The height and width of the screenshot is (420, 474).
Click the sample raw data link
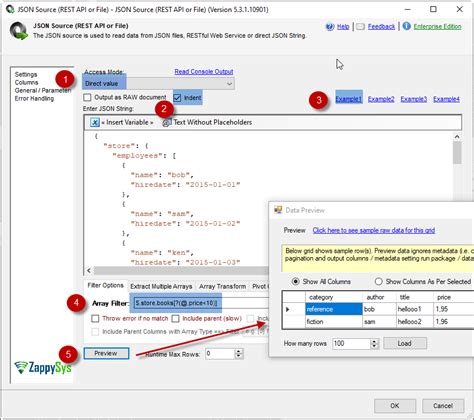point(374,230)
